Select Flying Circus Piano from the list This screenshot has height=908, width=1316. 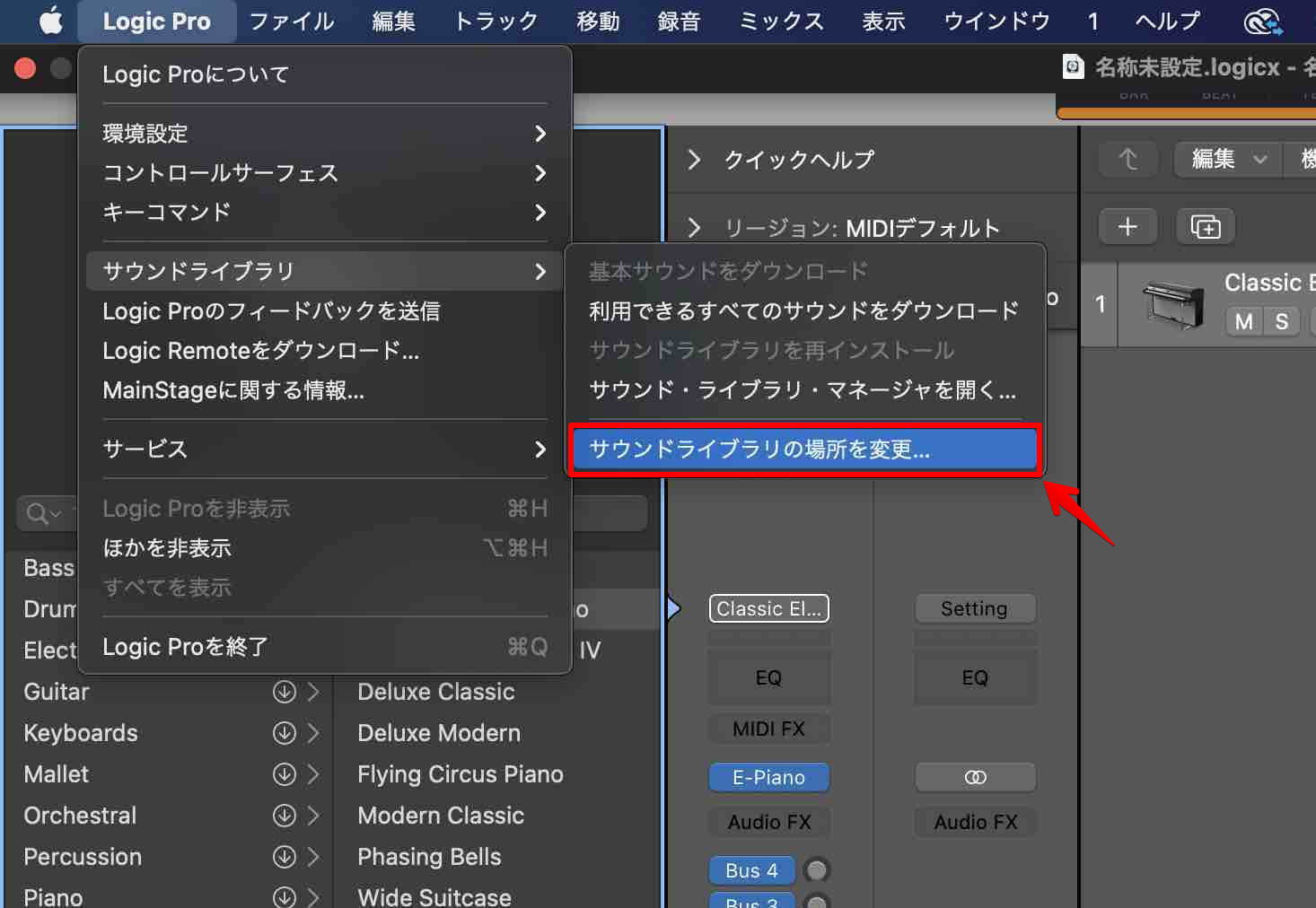pos(460,773)
